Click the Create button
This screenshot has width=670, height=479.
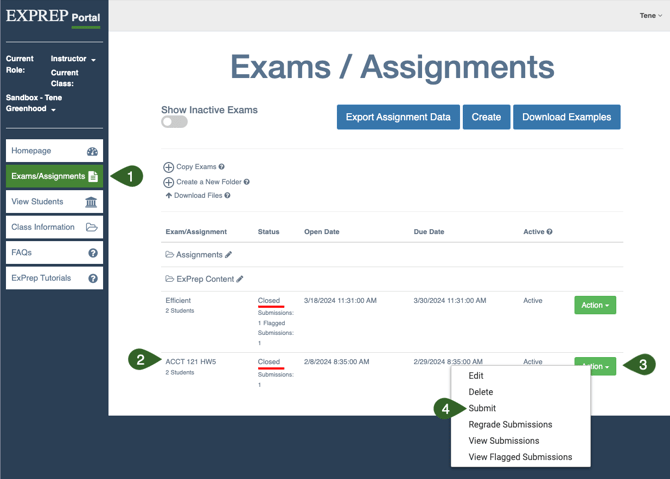coord(486,117)
